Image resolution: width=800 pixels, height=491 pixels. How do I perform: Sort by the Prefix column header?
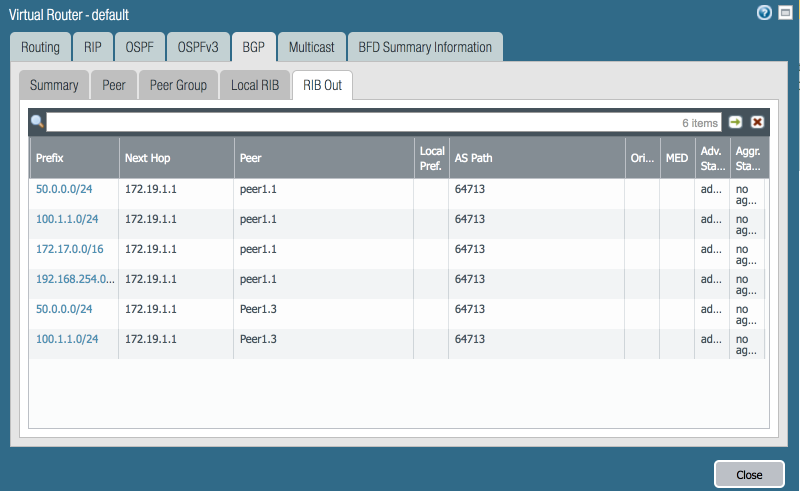pyautogui.click(x=72, y=158)
